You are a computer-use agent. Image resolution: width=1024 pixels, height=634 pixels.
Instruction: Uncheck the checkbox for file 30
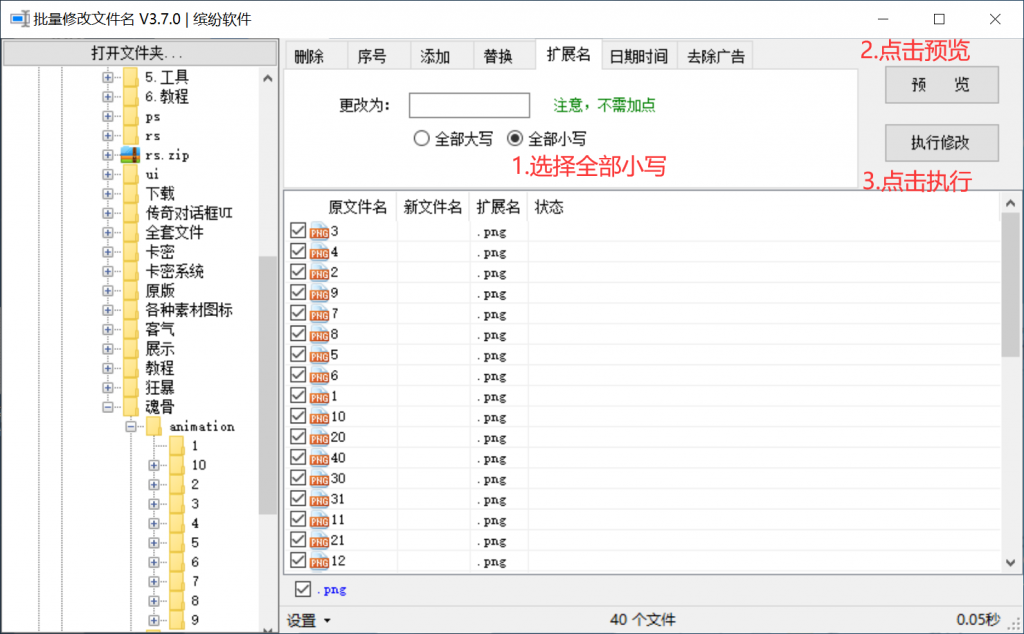click(x=298, y=478)
